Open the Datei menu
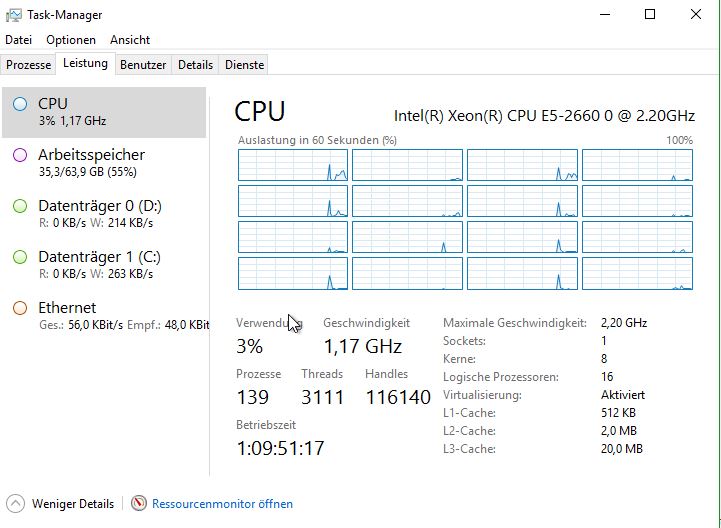721x528 pixels. point(18,40)
